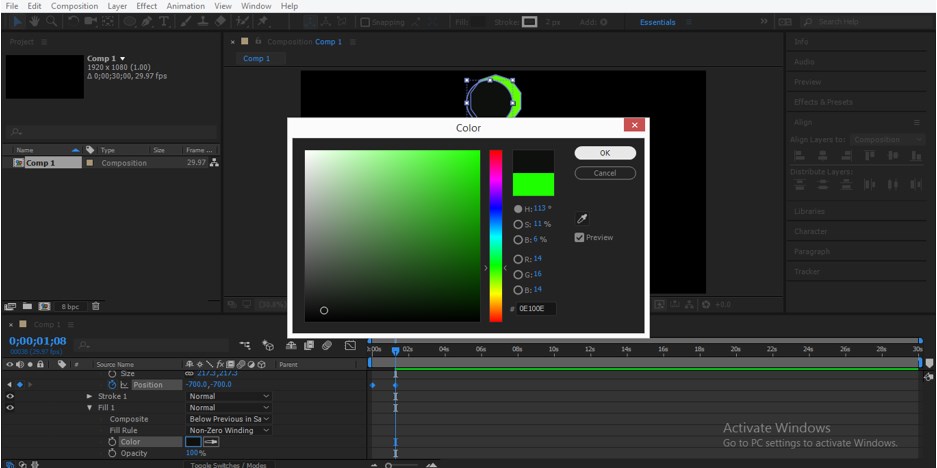Hide Fill 1 with its eye icon
This screenshot has height=468, width=937.
10,408
